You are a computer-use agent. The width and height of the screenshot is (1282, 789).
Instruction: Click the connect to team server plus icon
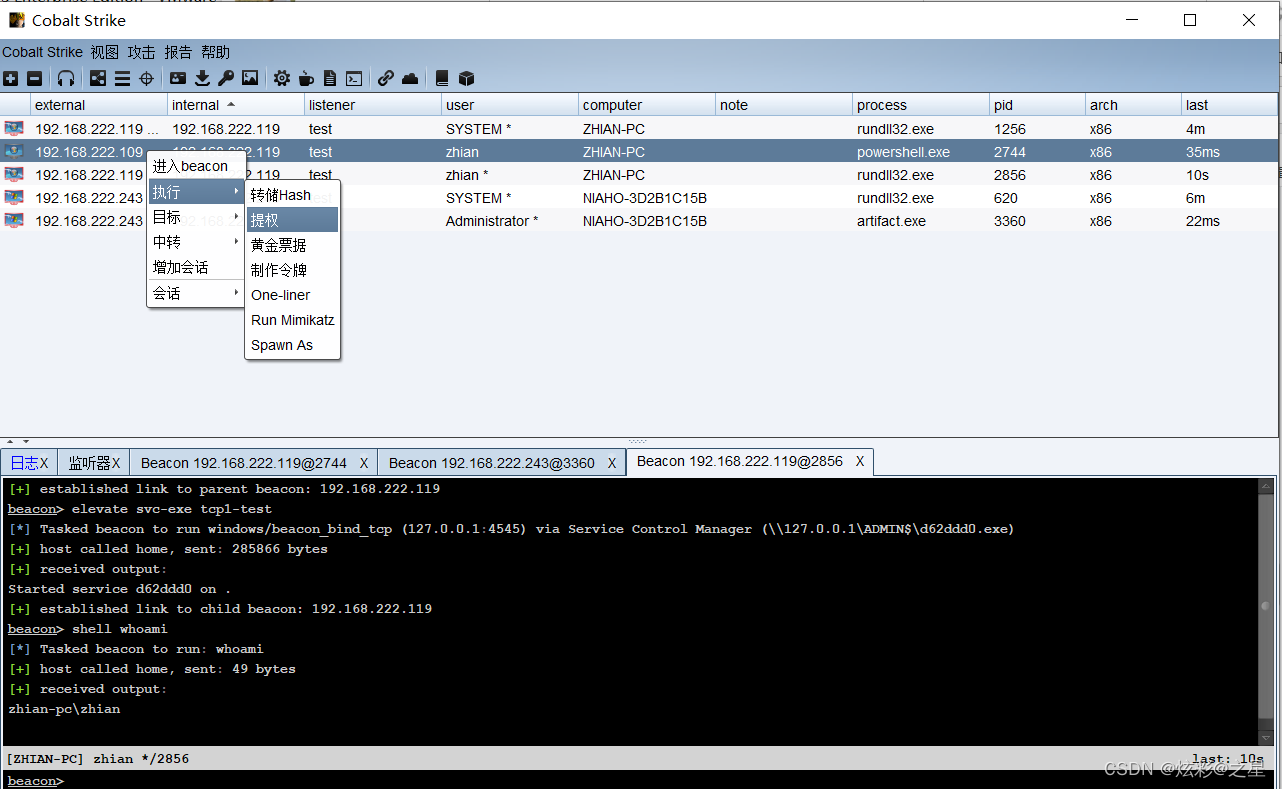tap(10, 78)
